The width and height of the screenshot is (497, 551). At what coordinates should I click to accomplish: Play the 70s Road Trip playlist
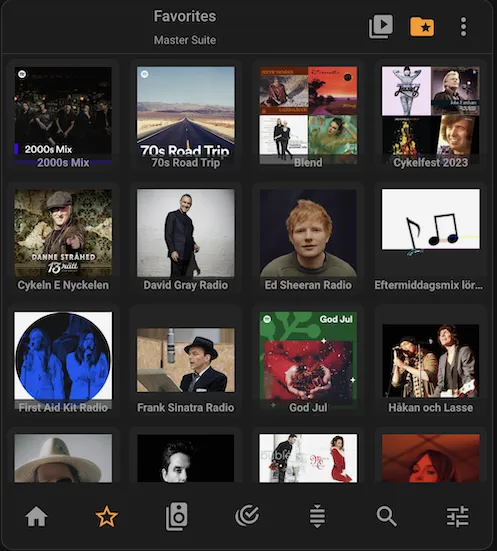pyautogui.click(x=186, y=116)
